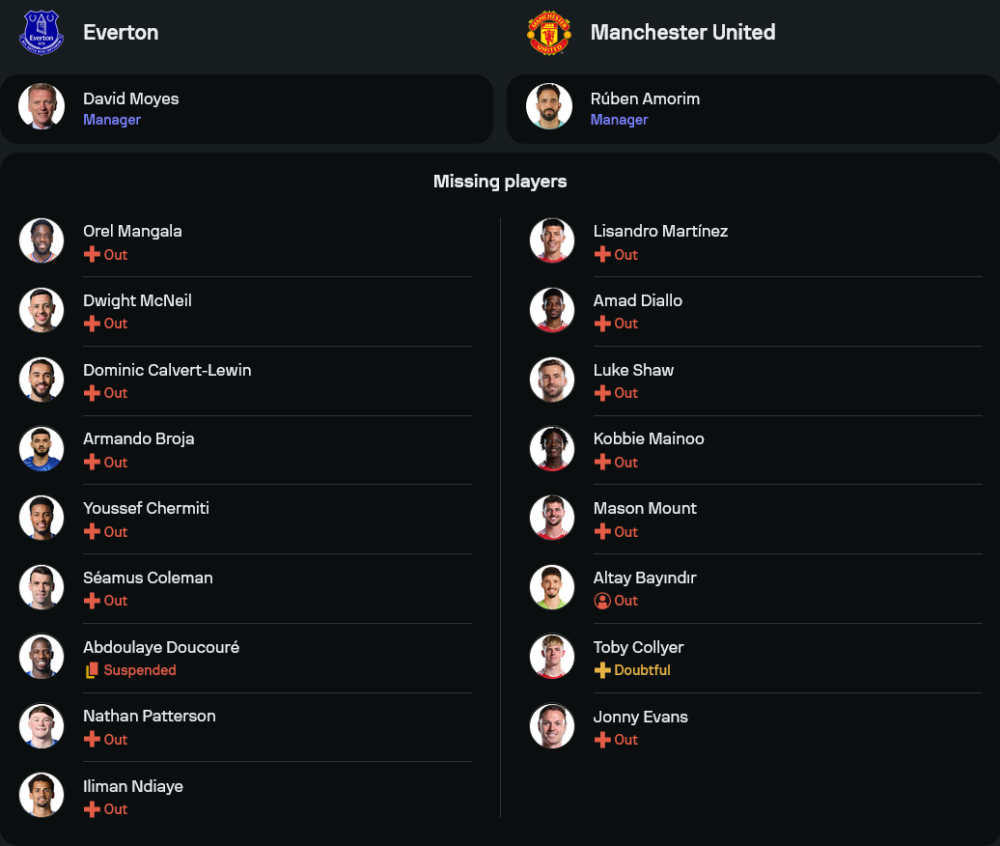Image resolution: width=1000 pixels, height=846 pixels.
Task: Select Amad Diallo's name in the list
Action: pyautogui.click(x=638, y=301)
